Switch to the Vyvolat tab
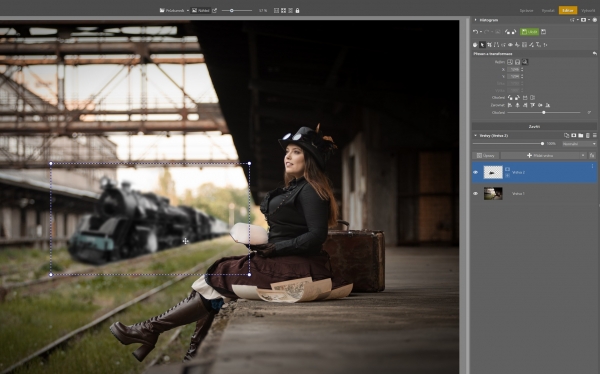The image size is (600, 374). pyautogui.click(x=548, y=11)
